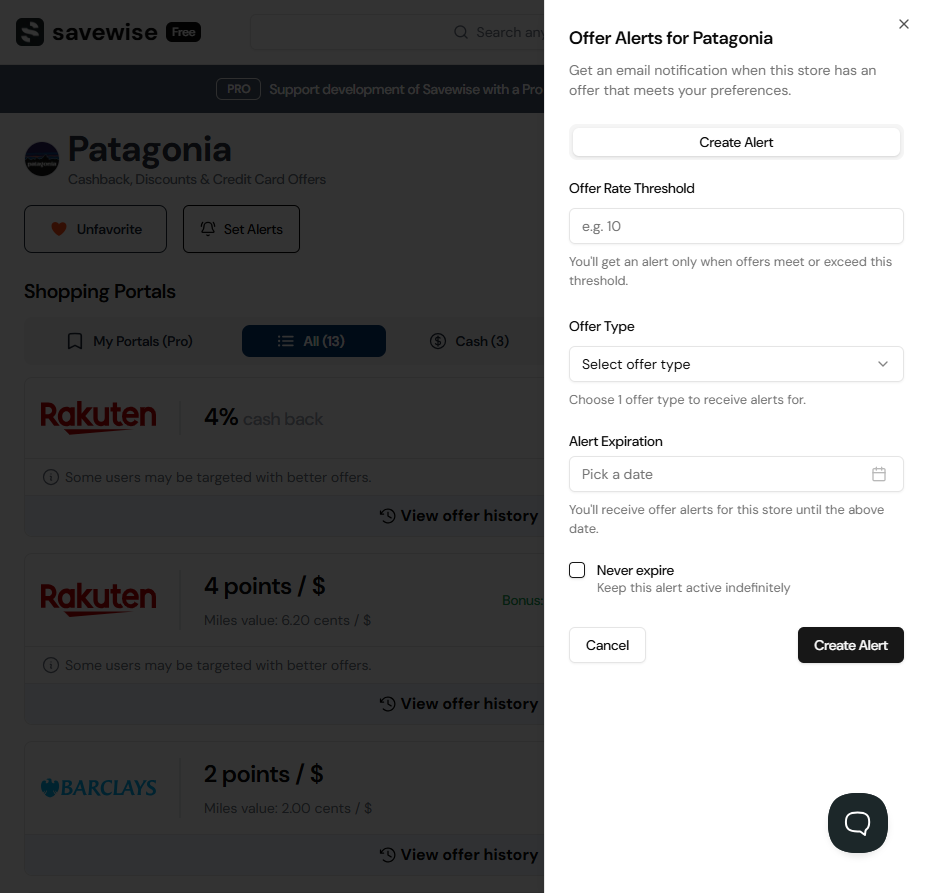928x893 pixels.
Task: Click the offer type chevron arrow
Action: 883,364
